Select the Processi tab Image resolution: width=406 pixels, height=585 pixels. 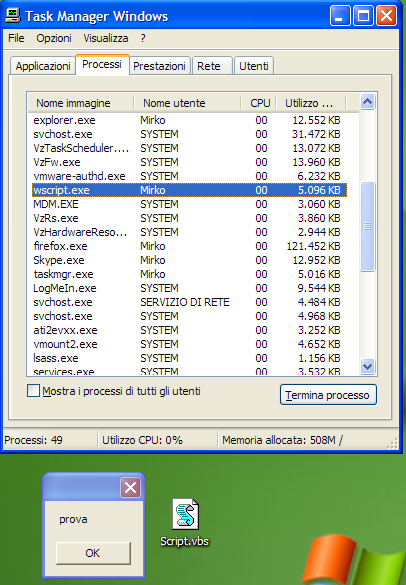[x=102, y=64]
